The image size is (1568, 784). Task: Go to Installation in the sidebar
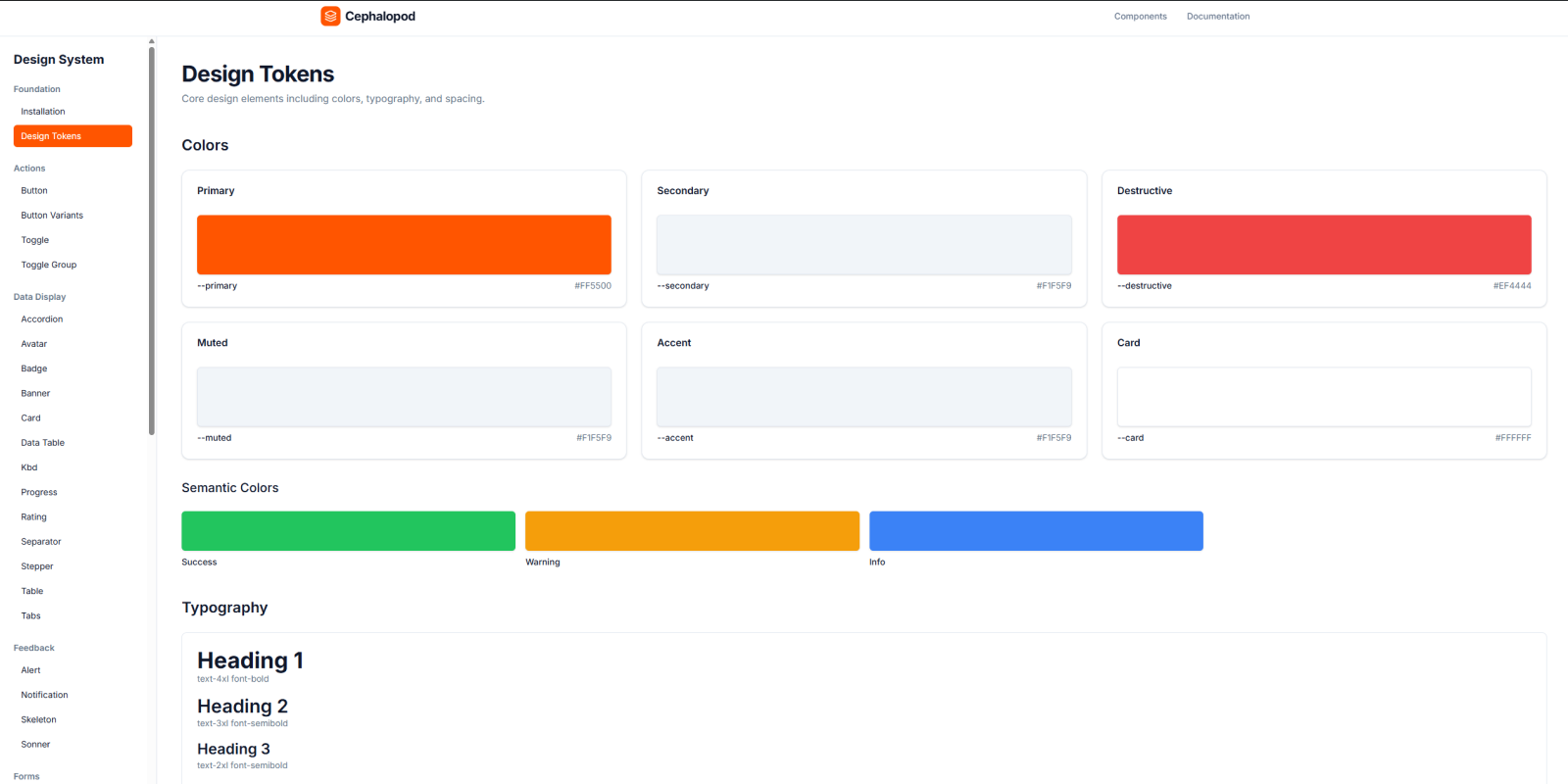click(73, 112)
